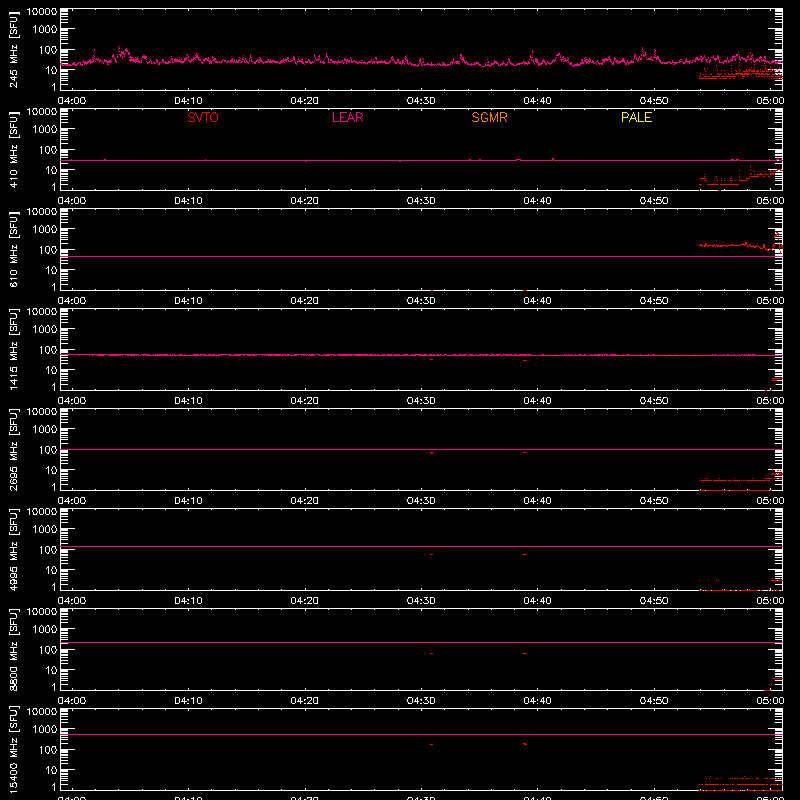800x800 pixels.
Task: Click 04:00 time label under 245 MHz plot
Action: 72,101
